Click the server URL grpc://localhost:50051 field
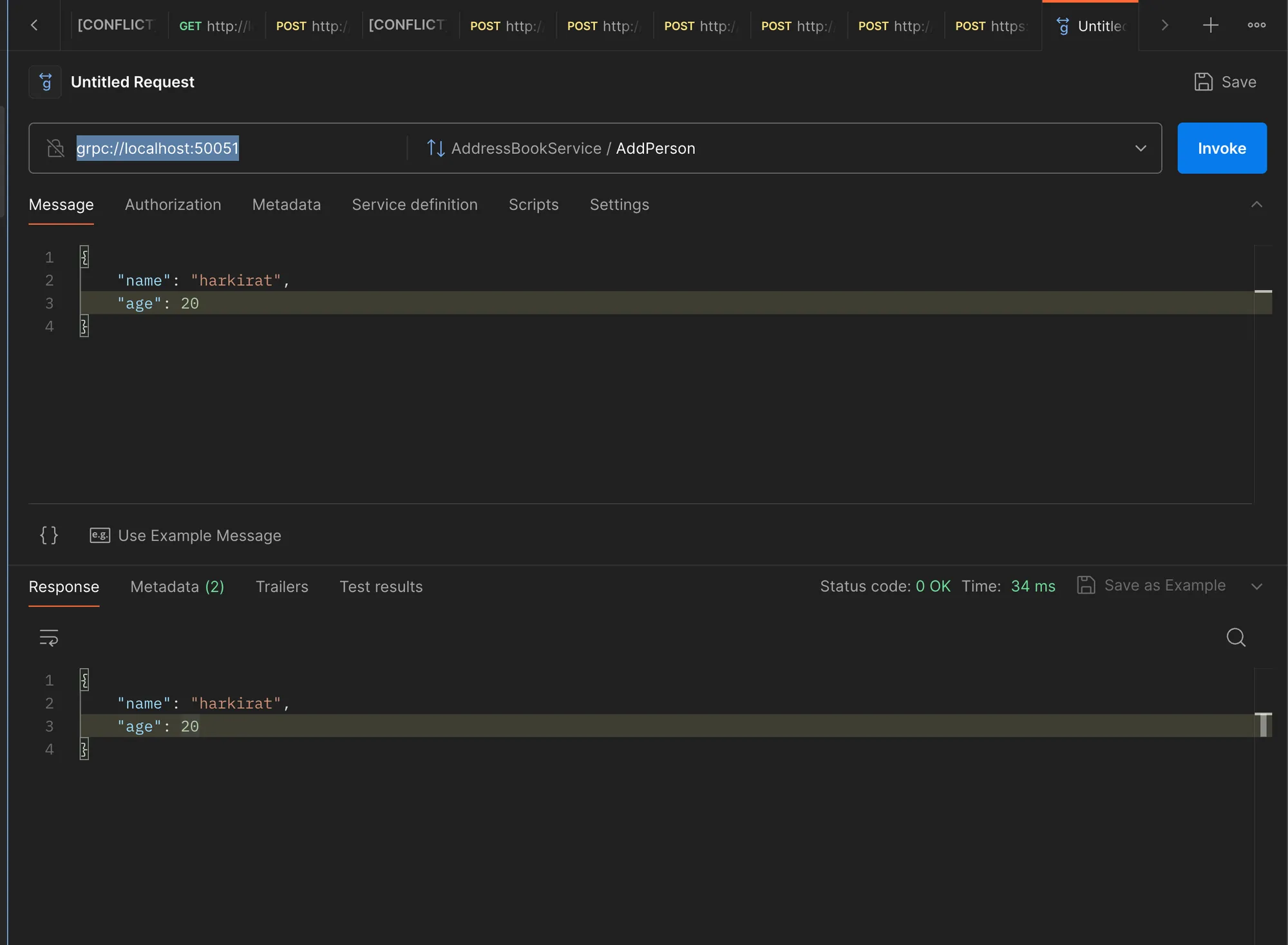Screen dimensions: 1288x945 point(157,148)
